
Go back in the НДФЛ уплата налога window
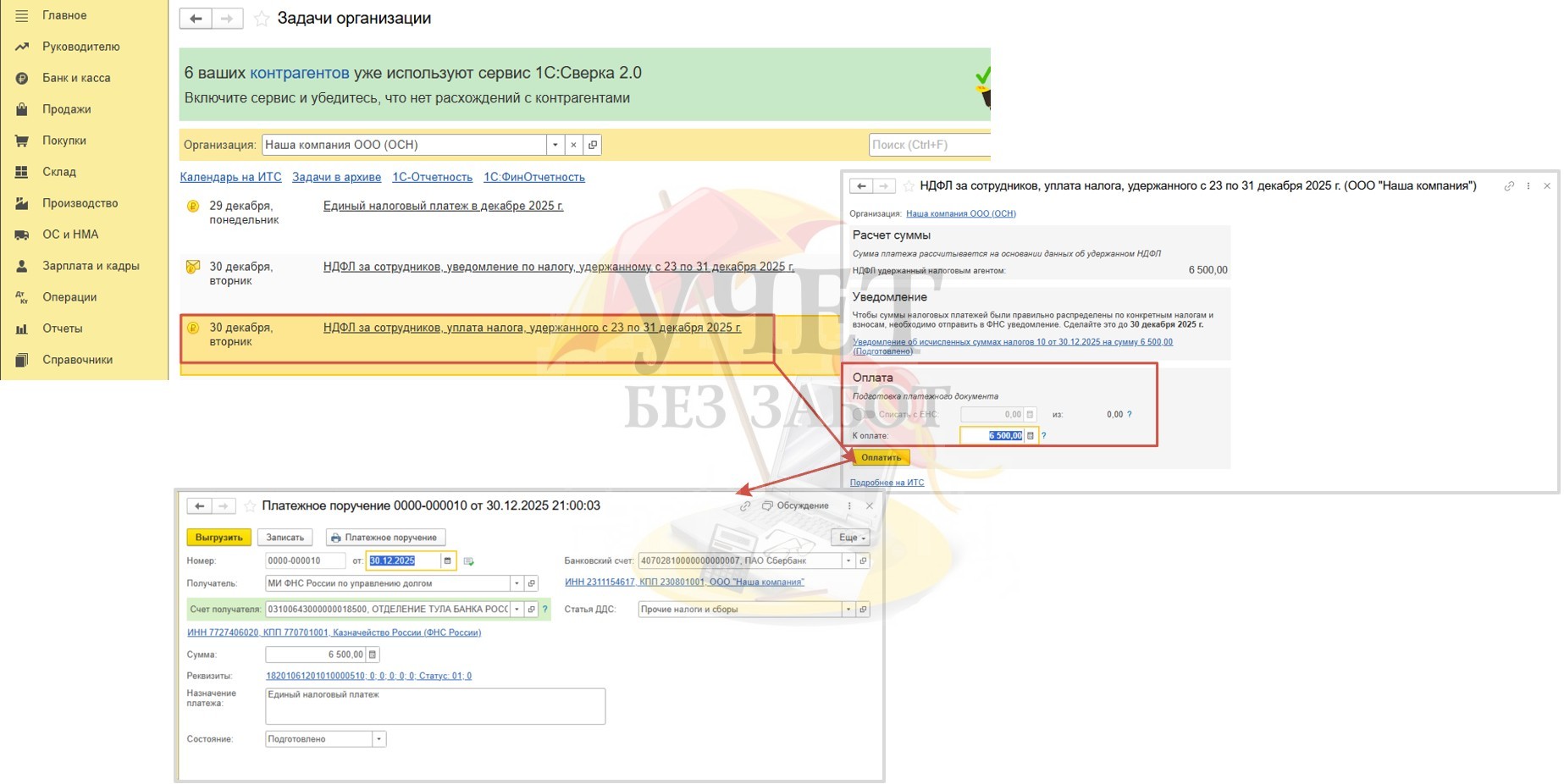point(861,186)
